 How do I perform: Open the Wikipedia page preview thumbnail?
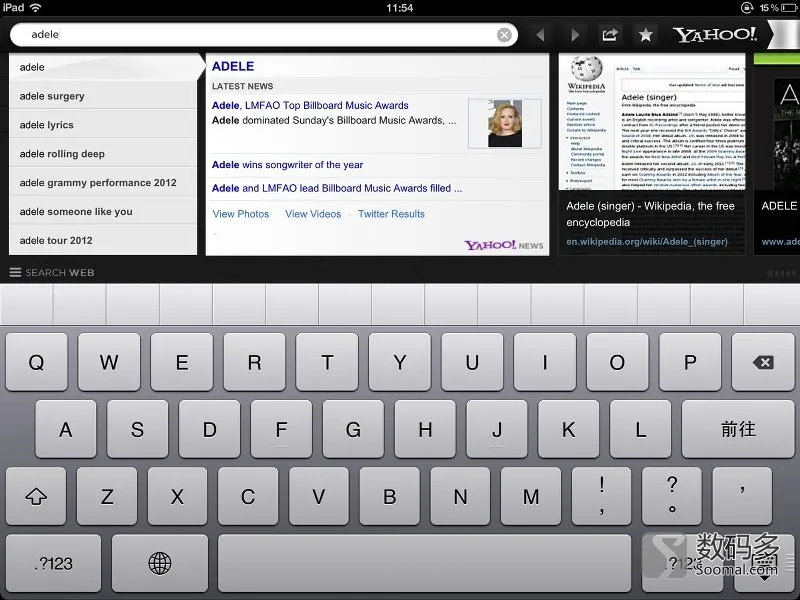[652, 121]
